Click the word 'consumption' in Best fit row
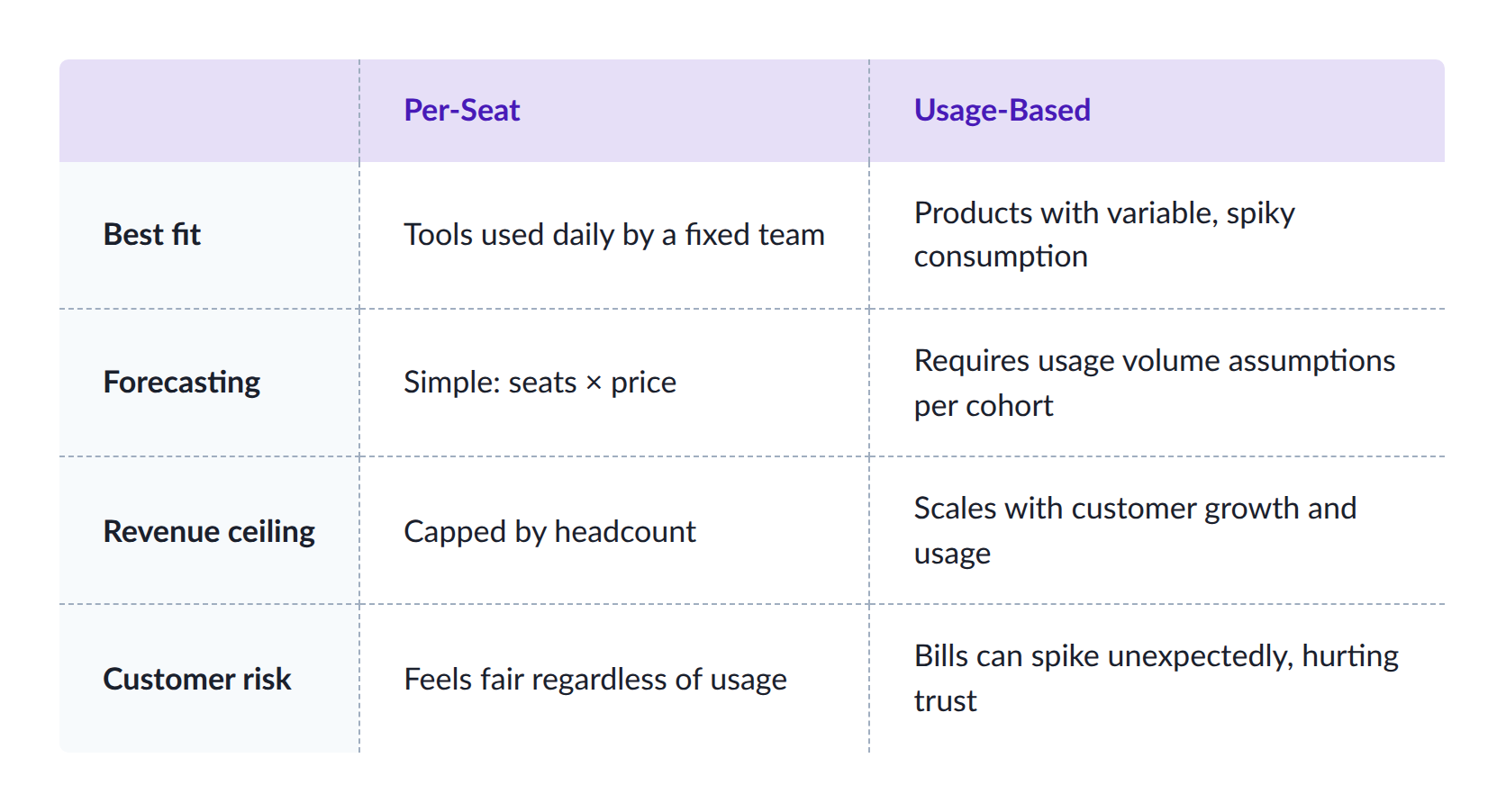Screen dimensions: 1506x812 [1001, 257]
